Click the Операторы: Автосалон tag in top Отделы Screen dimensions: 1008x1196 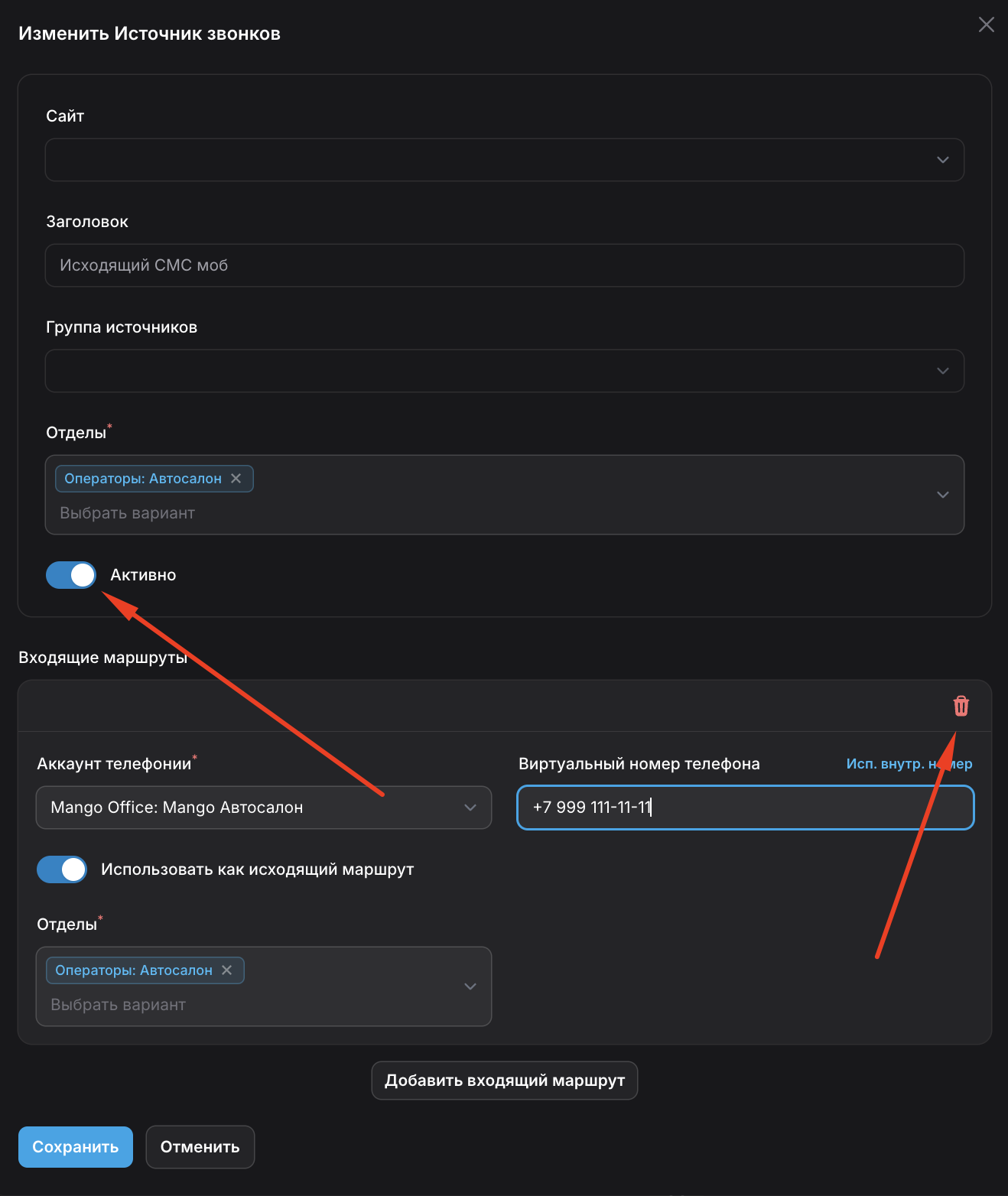click(x=143, y=479)
